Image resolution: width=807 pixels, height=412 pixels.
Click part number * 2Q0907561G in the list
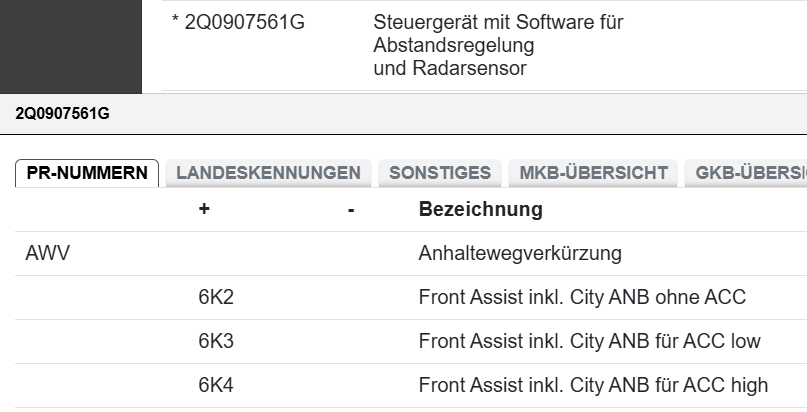[238, 21]
